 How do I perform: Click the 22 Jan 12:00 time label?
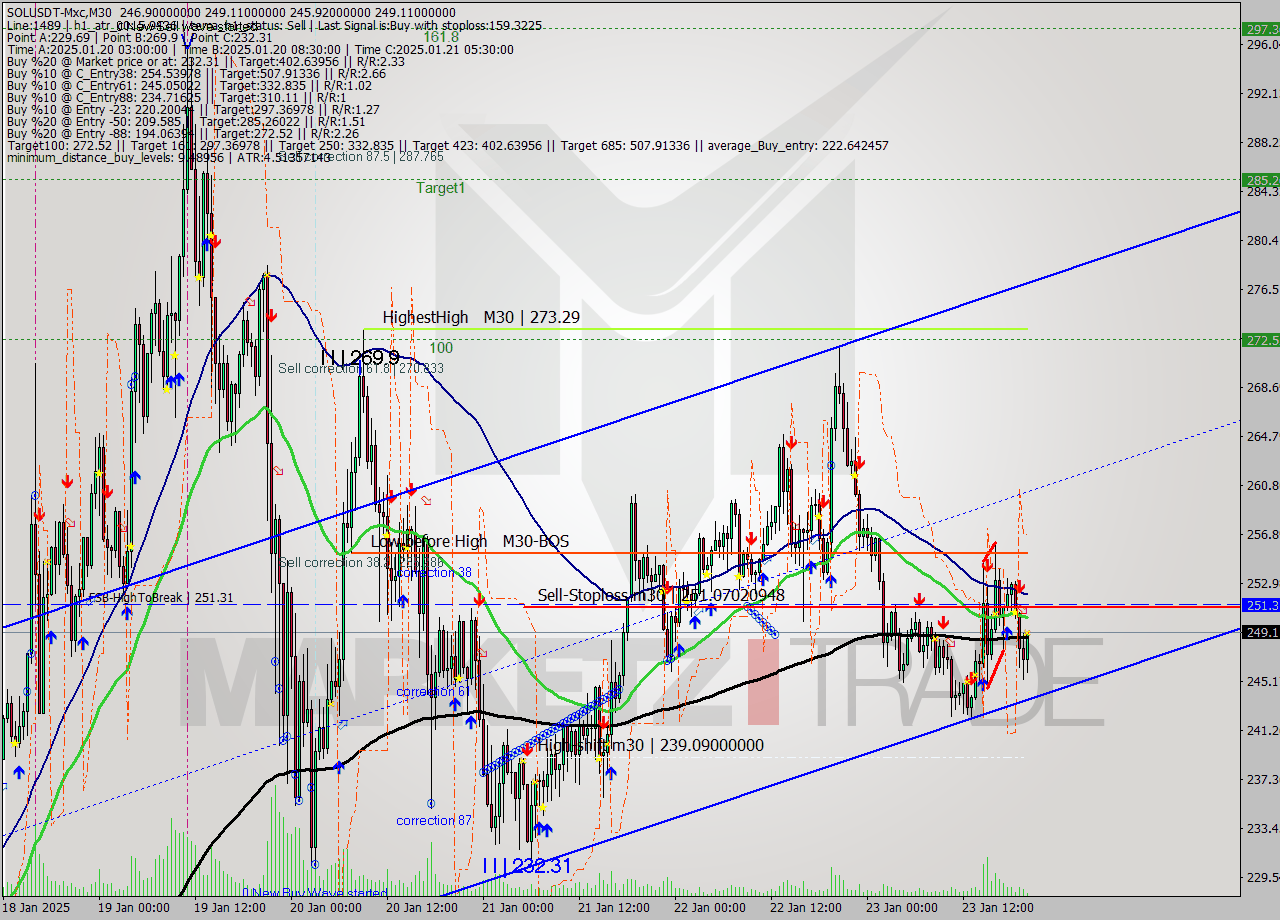pos(806,908)
